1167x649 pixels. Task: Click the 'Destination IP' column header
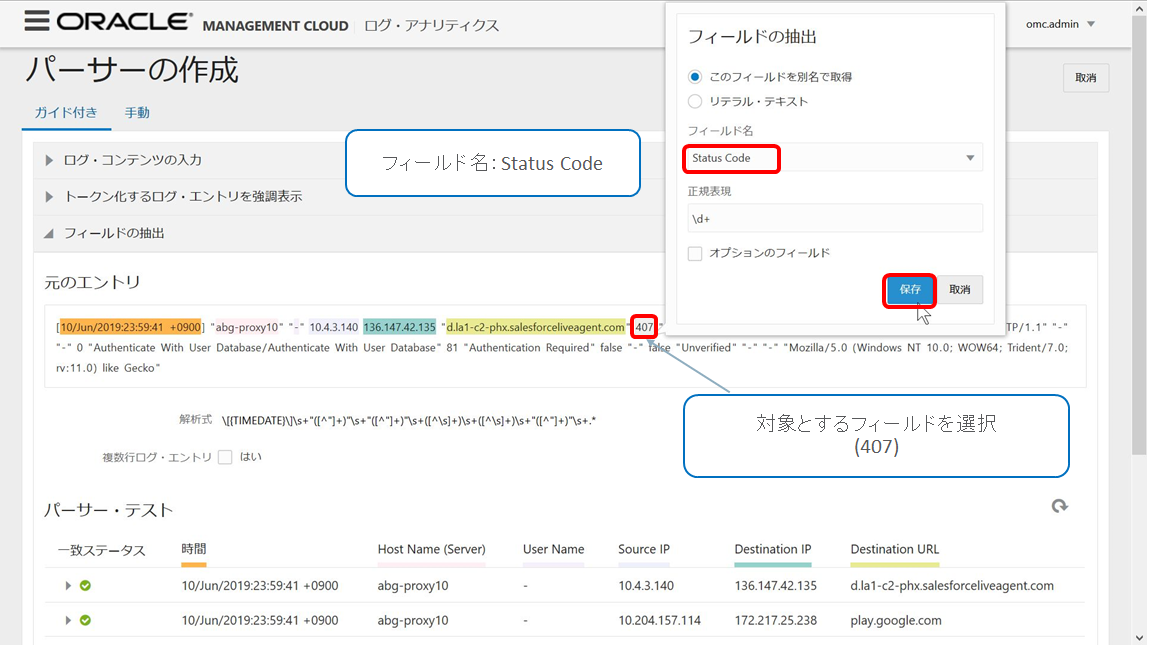coord(773,549)
